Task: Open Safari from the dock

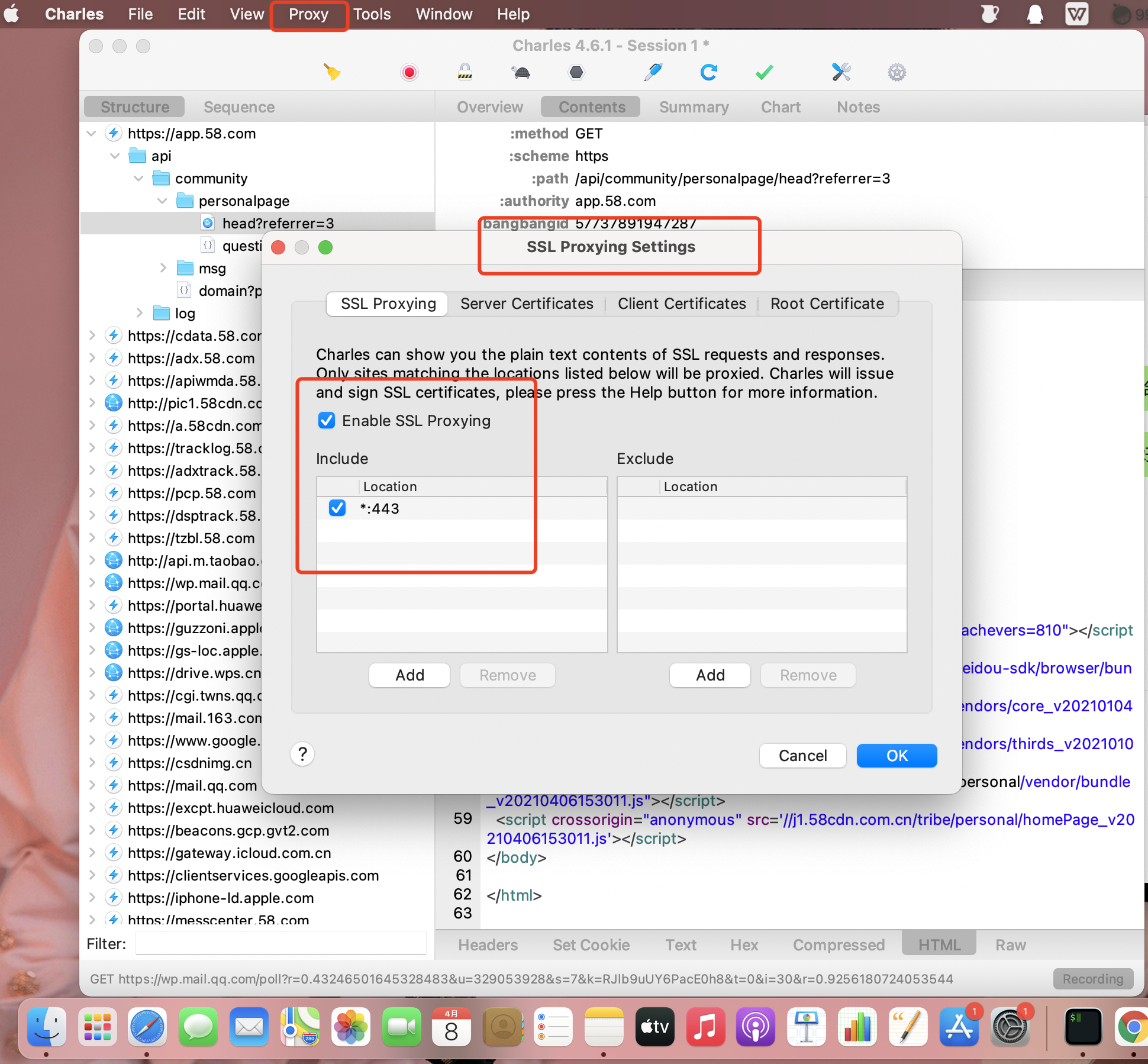Action: [x=147, y=1027]
